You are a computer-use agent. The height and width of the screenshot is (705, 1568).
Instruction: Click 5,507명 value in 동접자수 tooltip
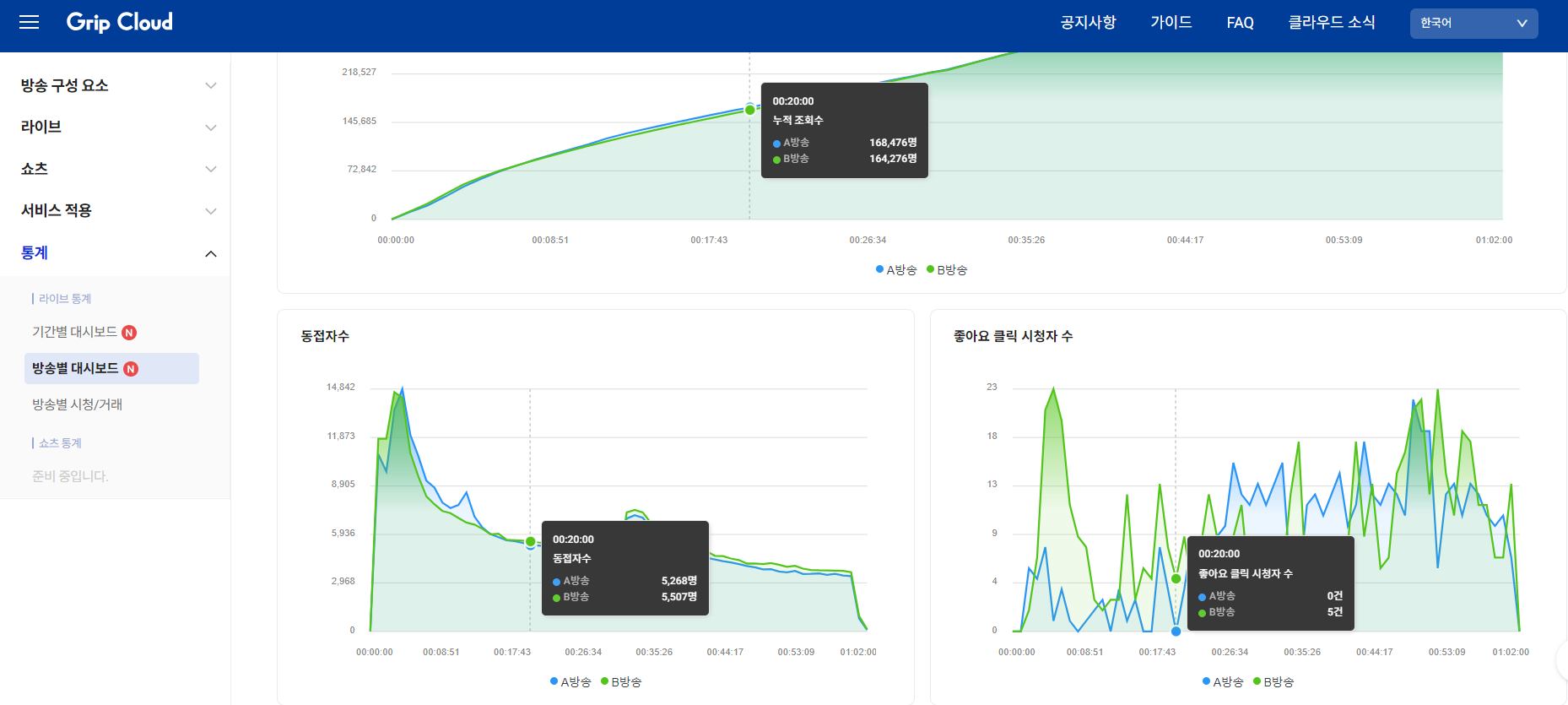[x=679, y=597]
